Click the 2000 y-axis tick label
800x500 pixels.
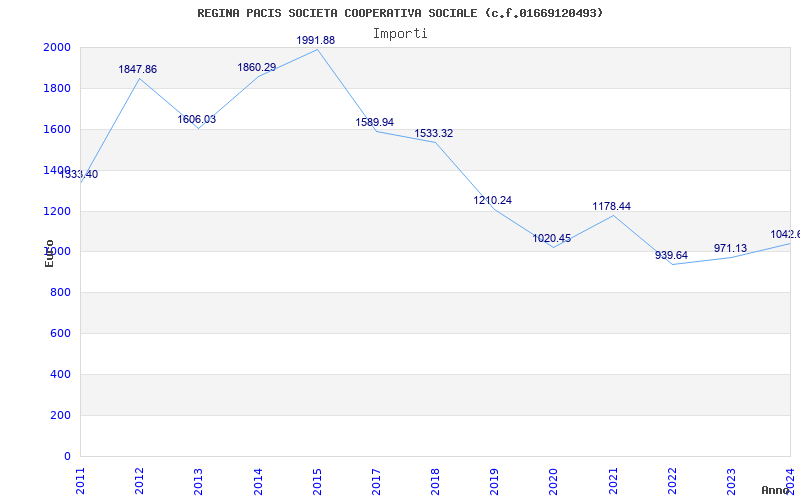(57, 47)
